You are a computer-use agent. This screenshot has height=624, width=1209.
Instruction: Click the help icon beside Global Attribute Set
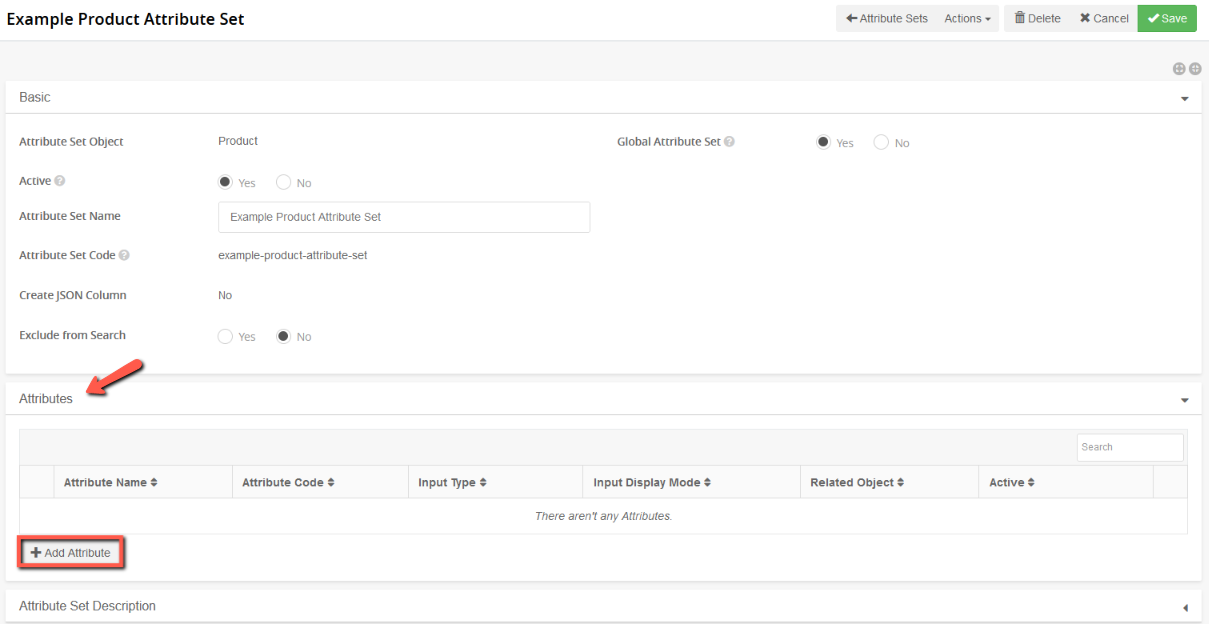pyautogui.click(x=728, y=141)
